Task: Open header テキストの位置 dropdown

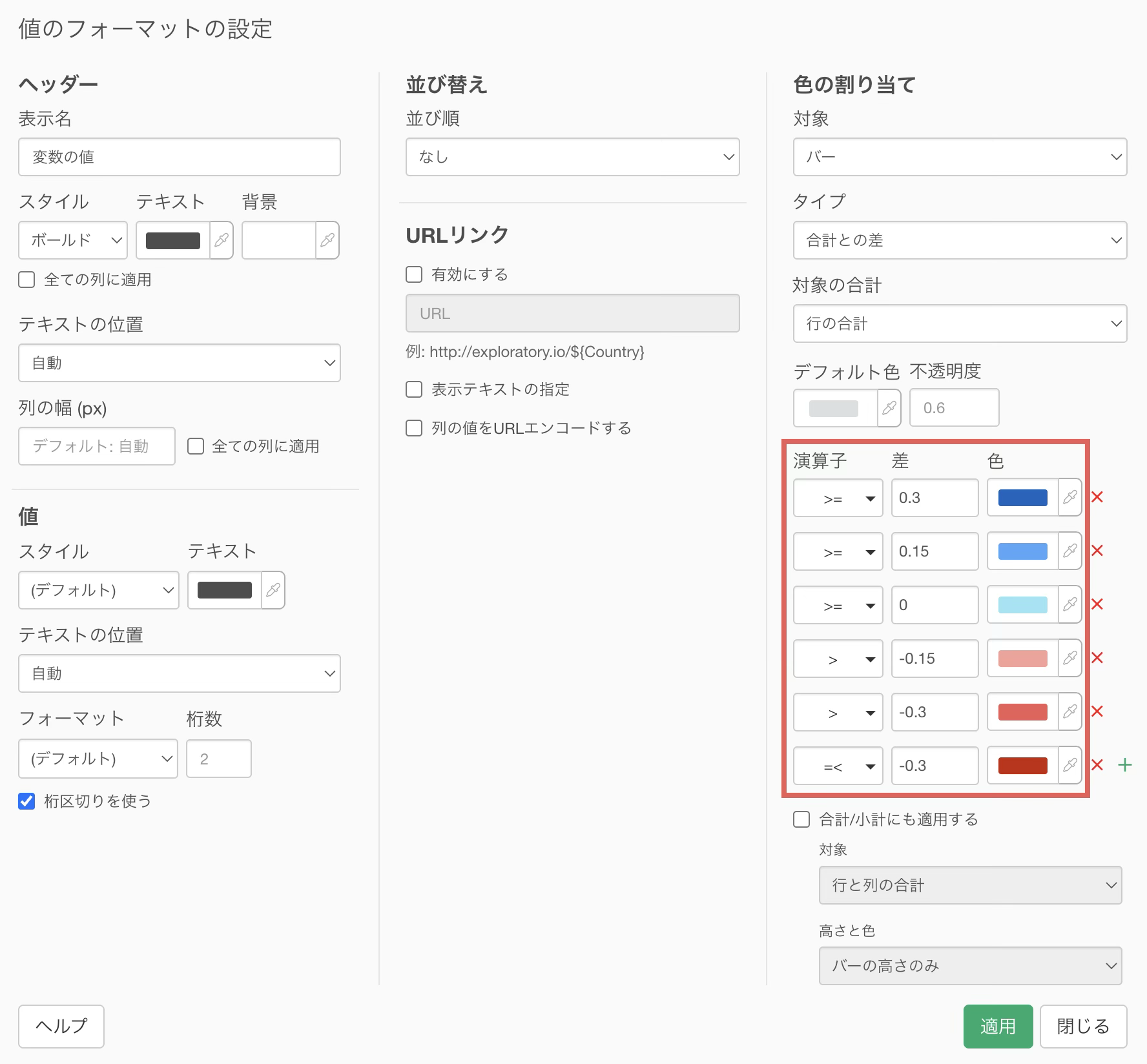Action: [180, 363]
